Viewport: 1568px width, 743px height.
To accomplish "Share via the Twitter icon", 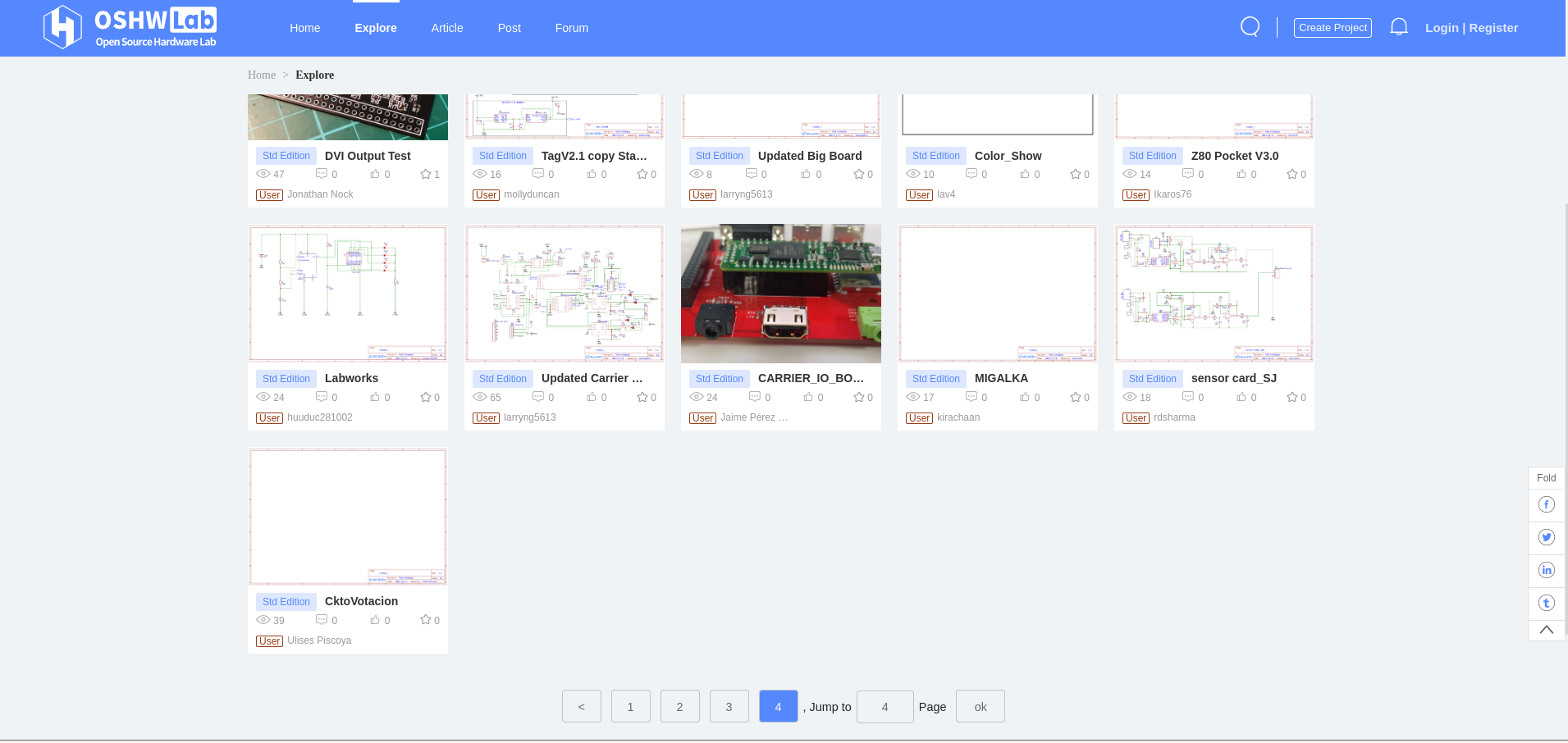I will click(1547, 537).
